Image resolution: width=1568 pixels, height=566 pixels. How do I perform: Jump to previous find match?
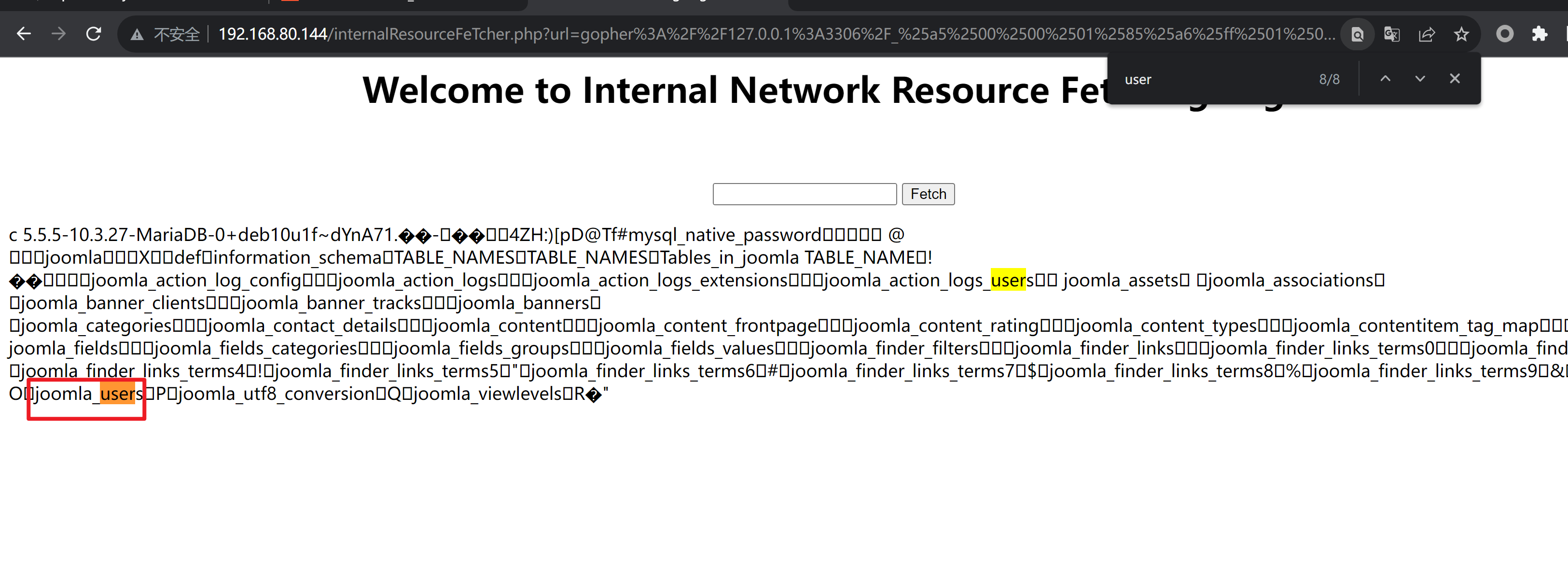click(1386, 79)
